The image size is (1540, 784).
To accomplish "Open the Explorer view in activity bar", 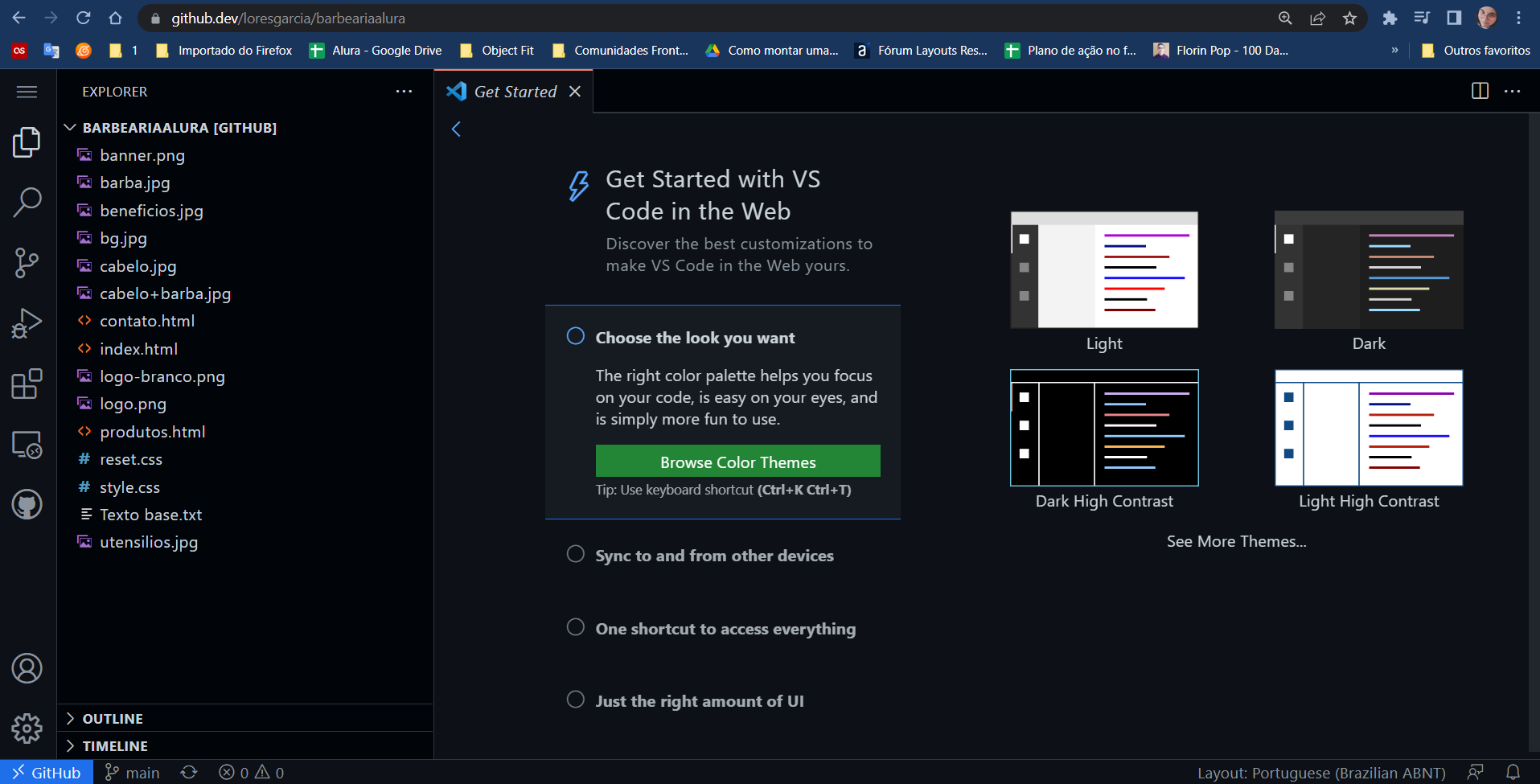I will [x=27, y=142].
